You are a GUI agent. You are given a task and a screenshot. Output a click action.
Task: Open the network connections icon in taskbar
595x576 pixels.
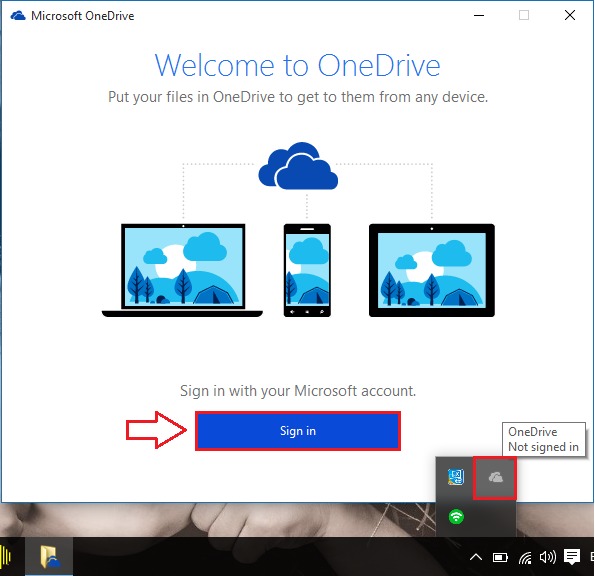[x=525, y=557]
